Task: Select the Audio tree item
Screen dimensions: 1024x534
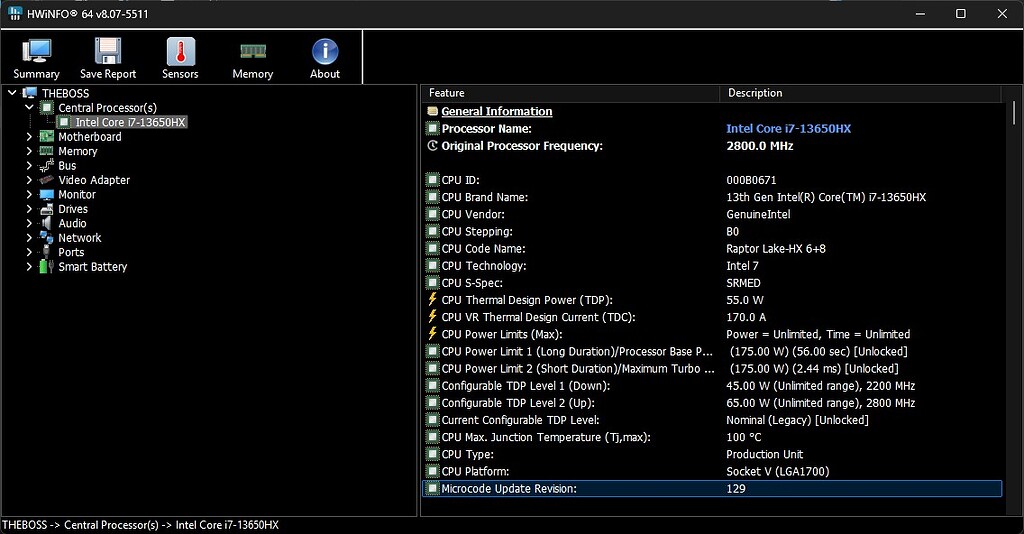Action: tap(72, 223)
